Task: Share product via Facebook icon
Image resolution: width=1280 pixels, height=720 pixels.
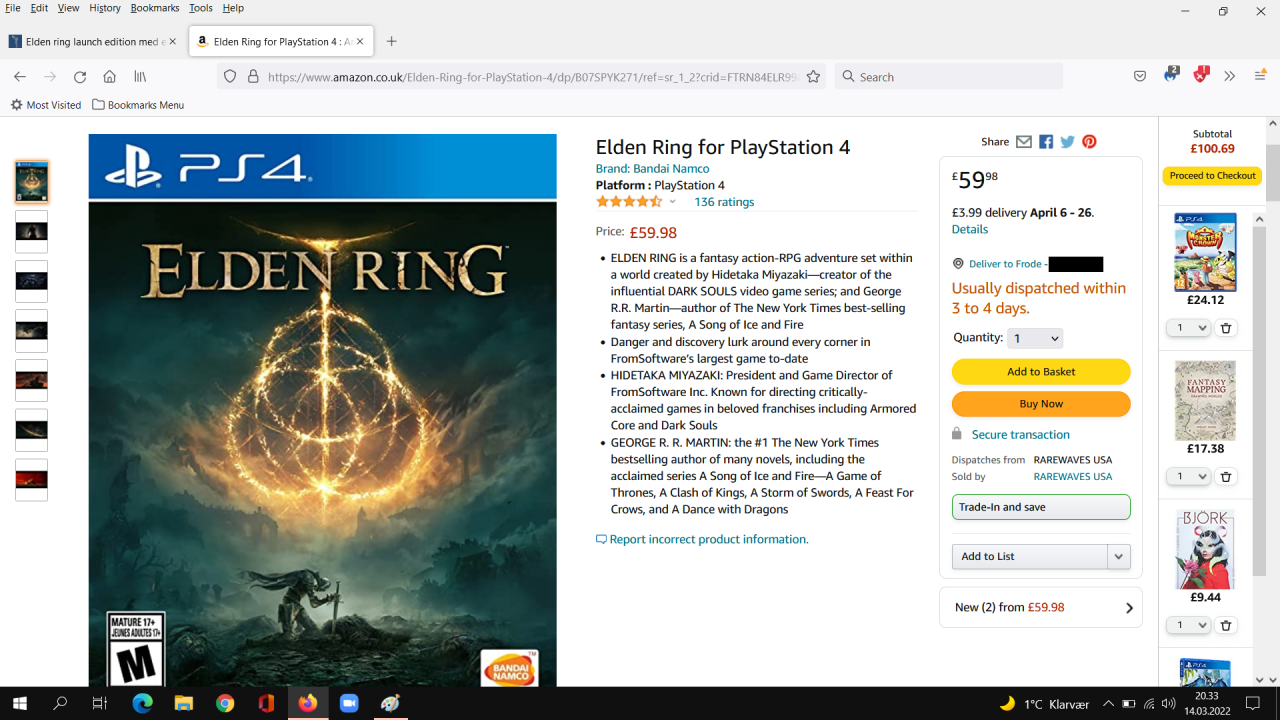Action: (1046, 142)
